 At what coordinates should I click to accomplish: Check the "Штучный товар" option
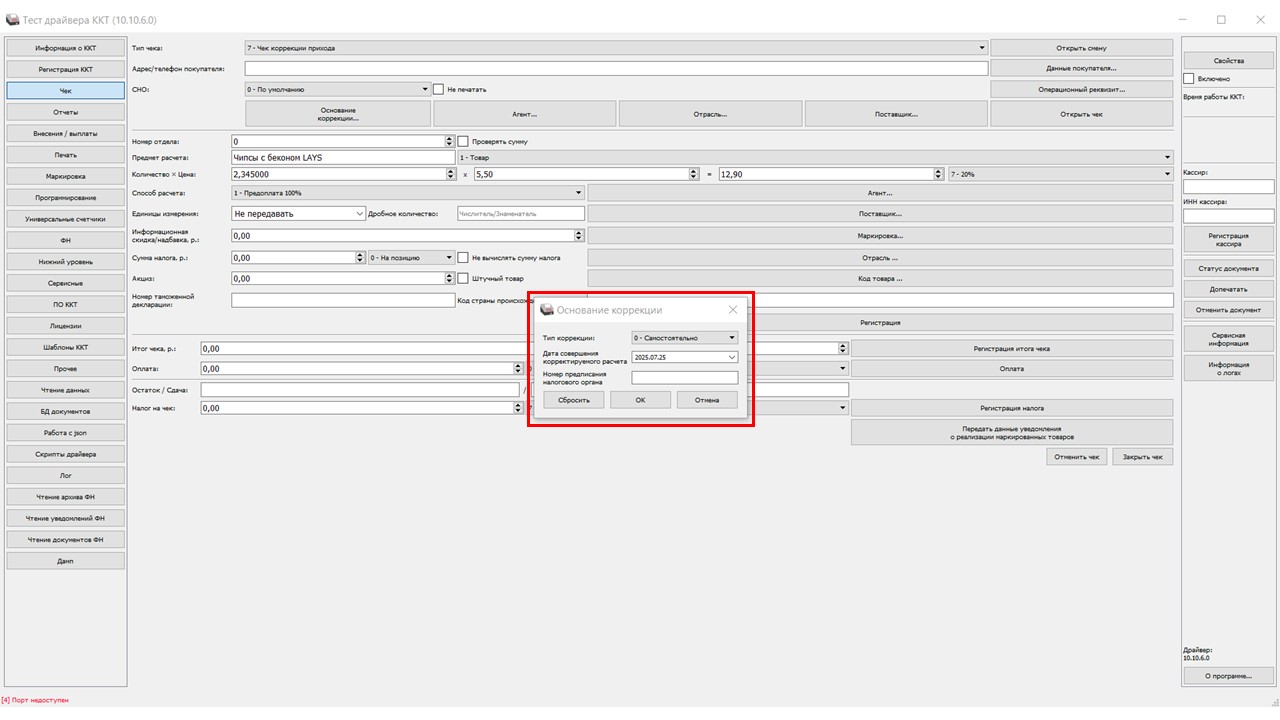pos(463,278)
